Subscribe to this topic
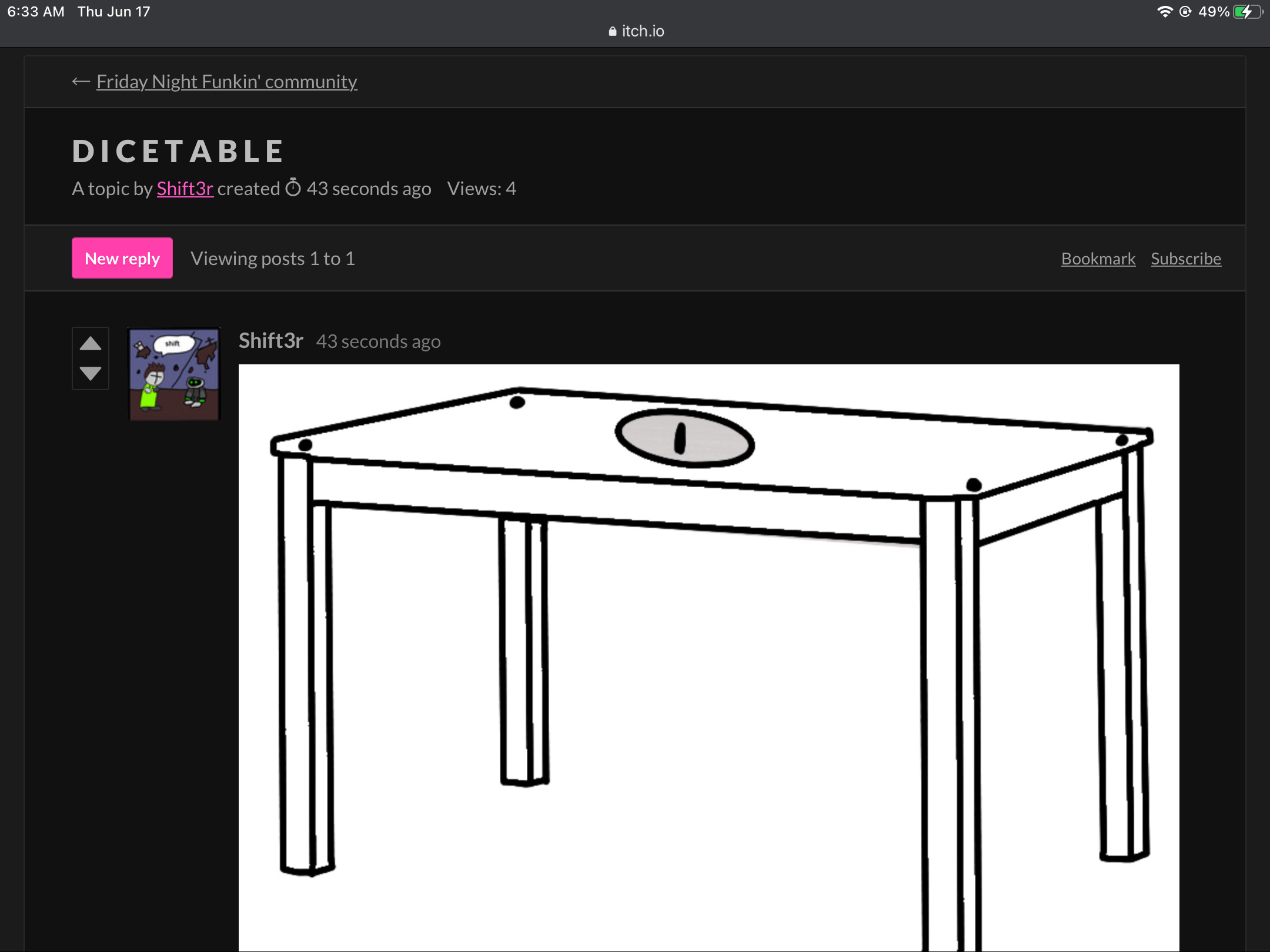1270x952 pixels. click(1185, 259)
